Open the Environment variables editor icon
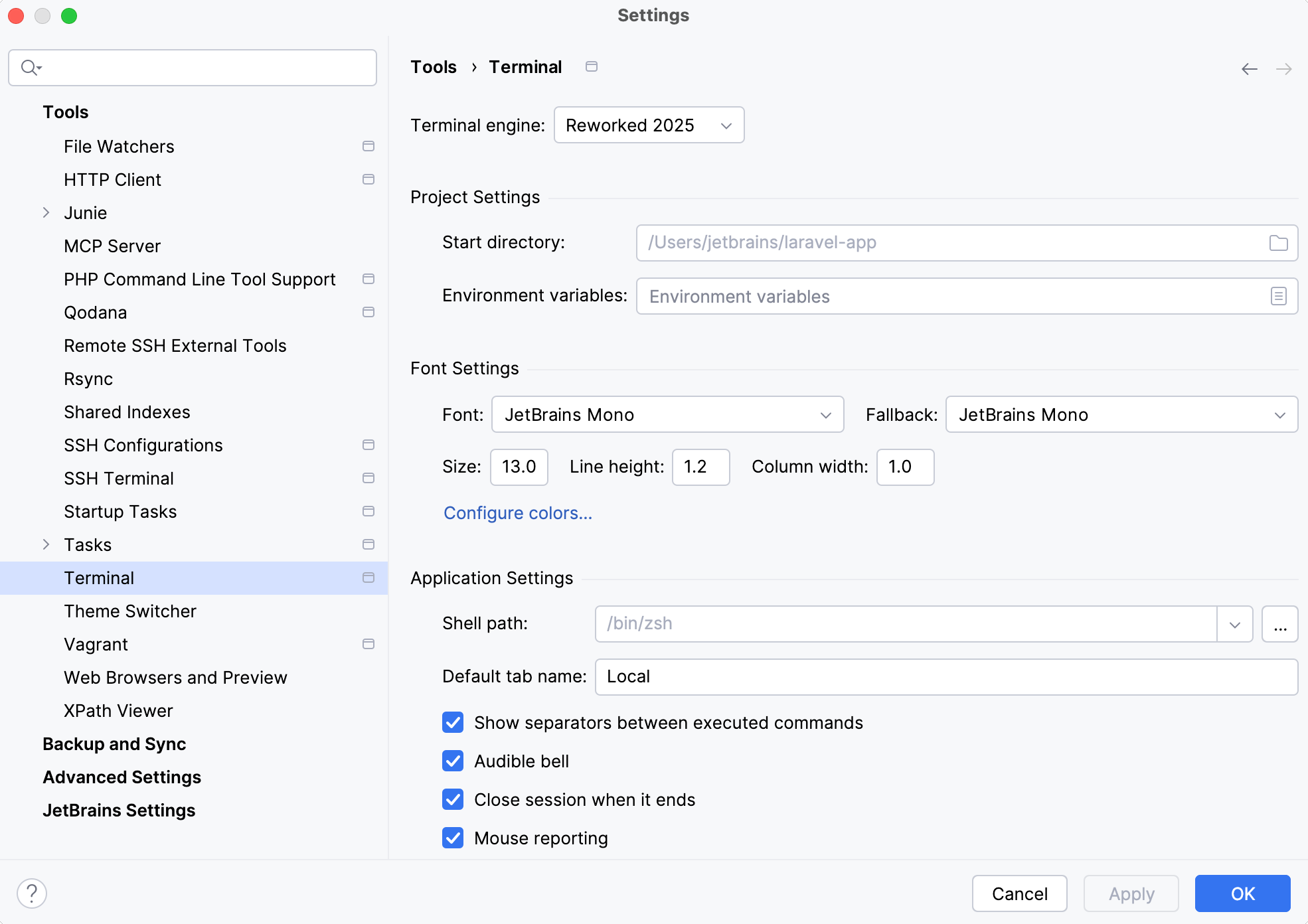Viewport: 1308px width, 924px height. 1278,296
